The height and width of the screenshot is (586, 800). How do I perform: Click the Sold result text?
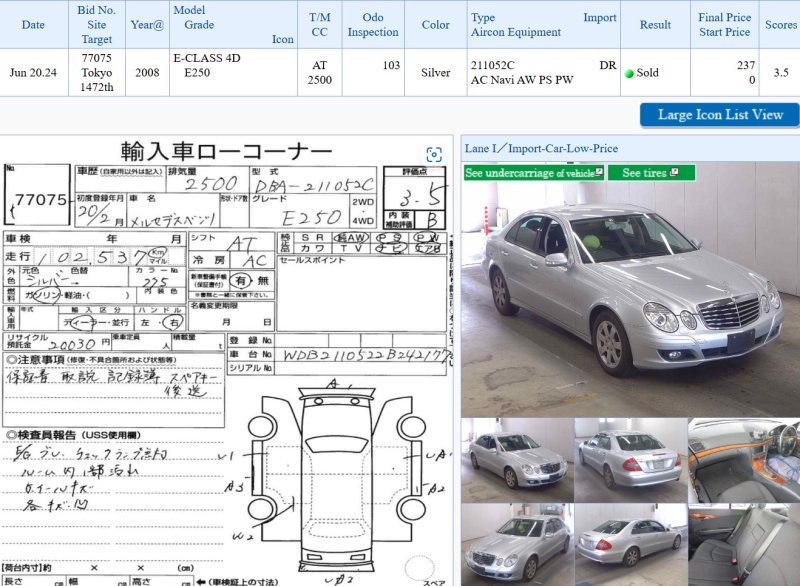tap(647, 73)
